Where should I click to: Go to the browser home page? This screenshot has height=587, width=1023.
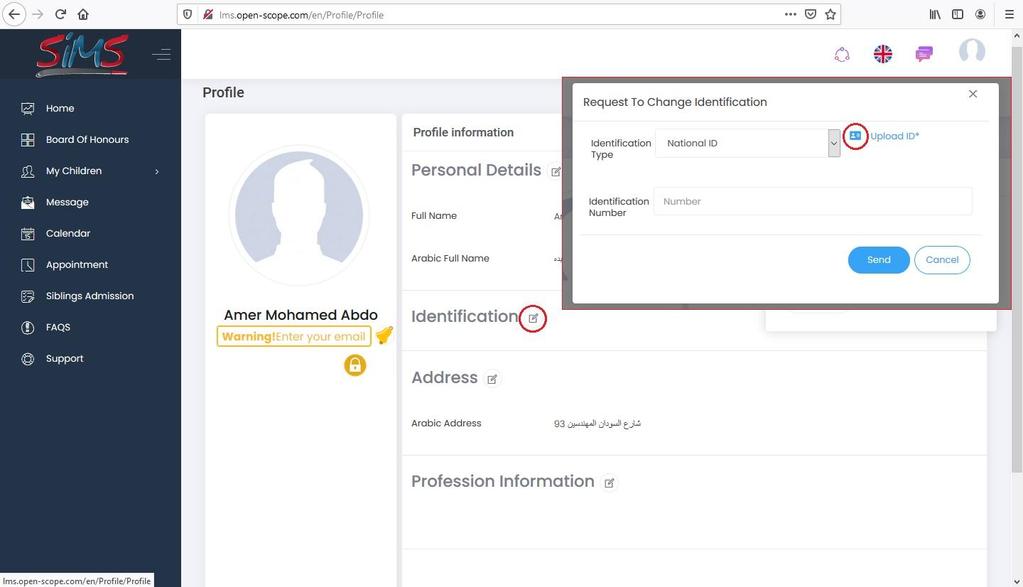point(83,14)
